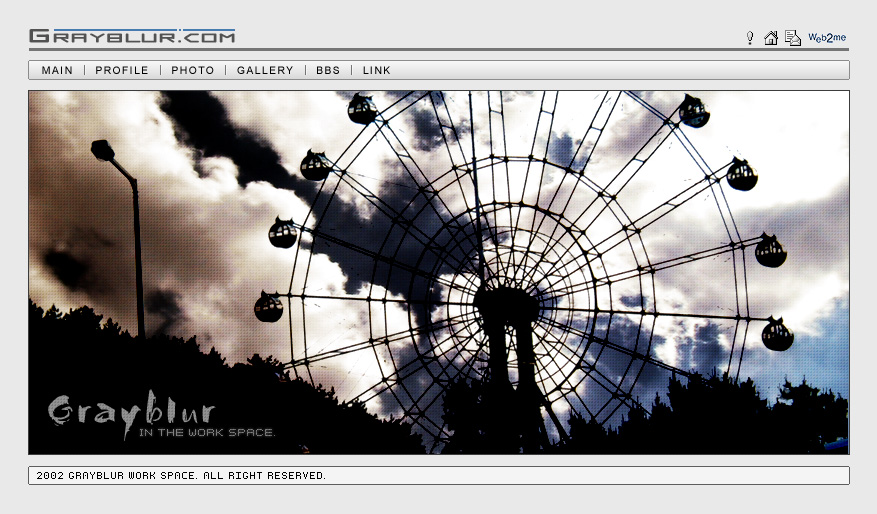Open the GALLERY menu item

(265, 70)
